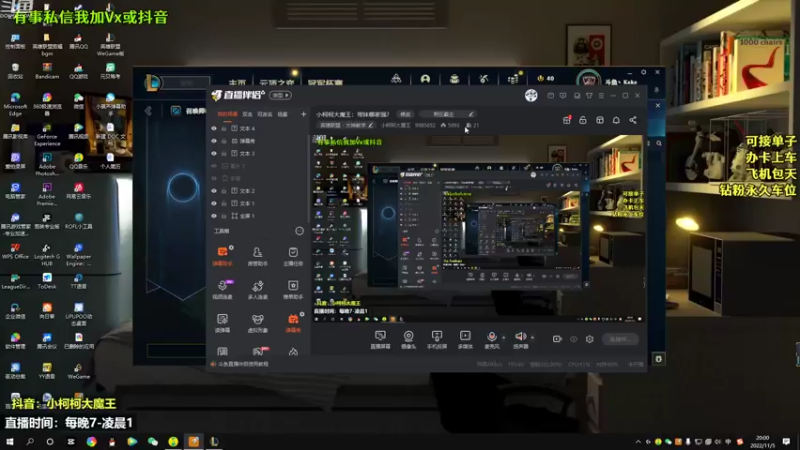Open the 榜单助手 tool
Image resolution: width=800 pixels, height=450 pixels.
coord(293,289)
